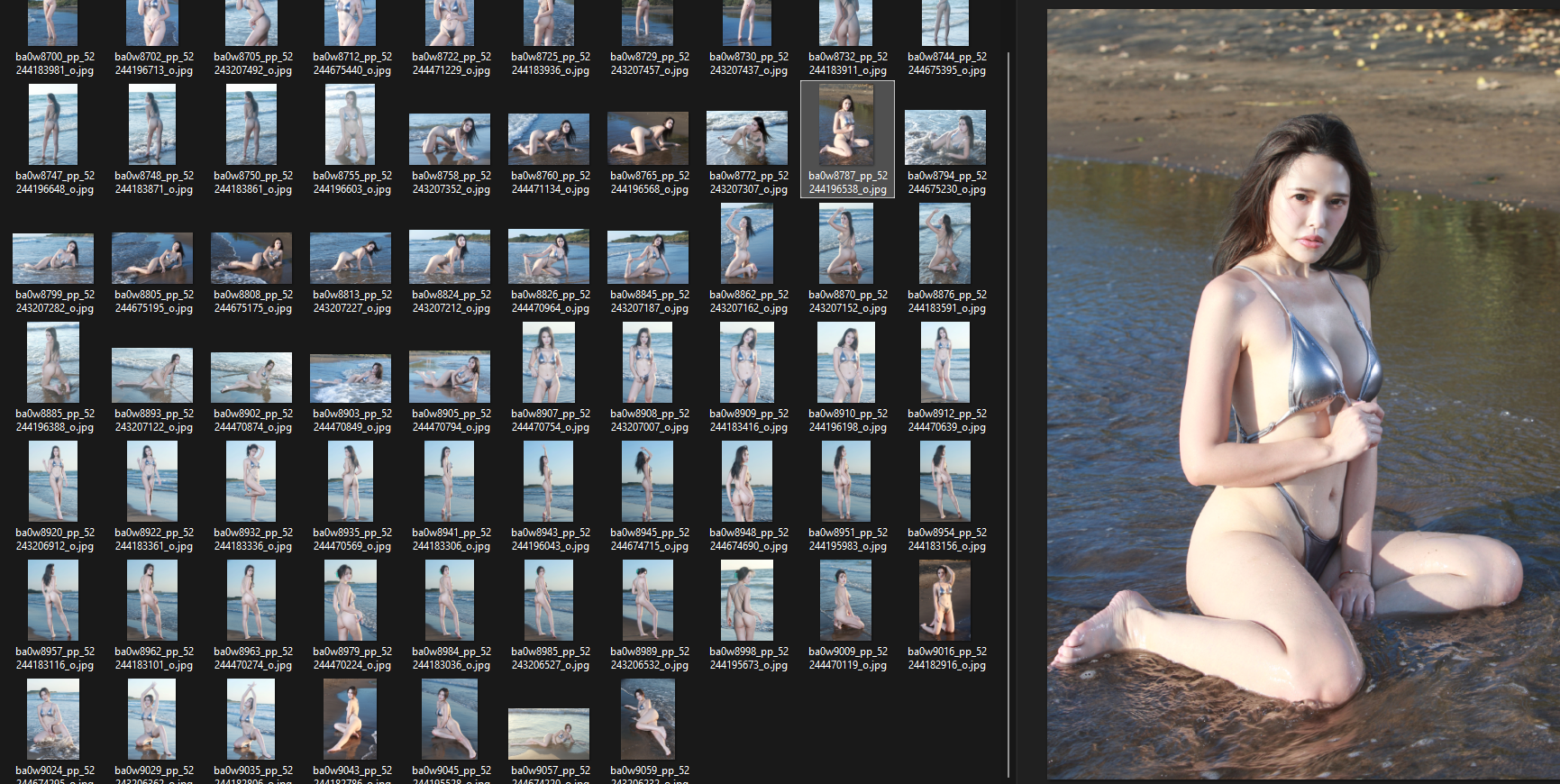Image resolution: width=1560 pixels, height=784 pixels.
Task: Click thumbnail ba0w8920_pp_52
Action: 53,481
